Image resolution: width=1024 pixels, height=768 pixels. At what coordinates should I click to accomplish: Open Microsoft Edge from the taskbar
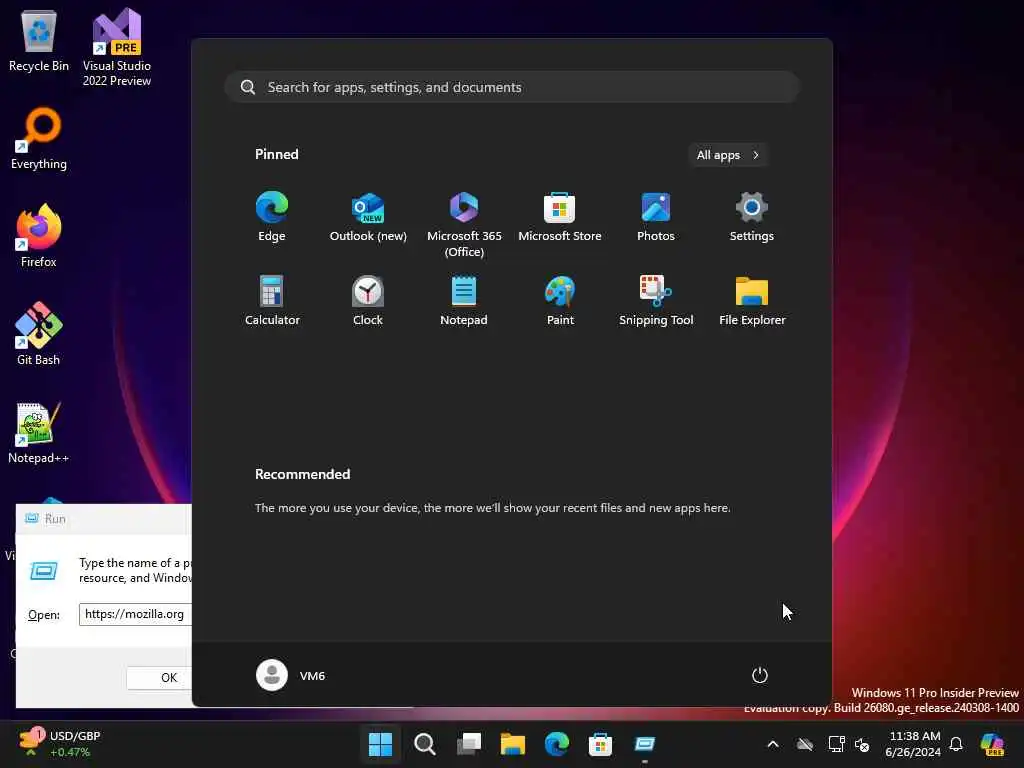(x=556, y=744)
